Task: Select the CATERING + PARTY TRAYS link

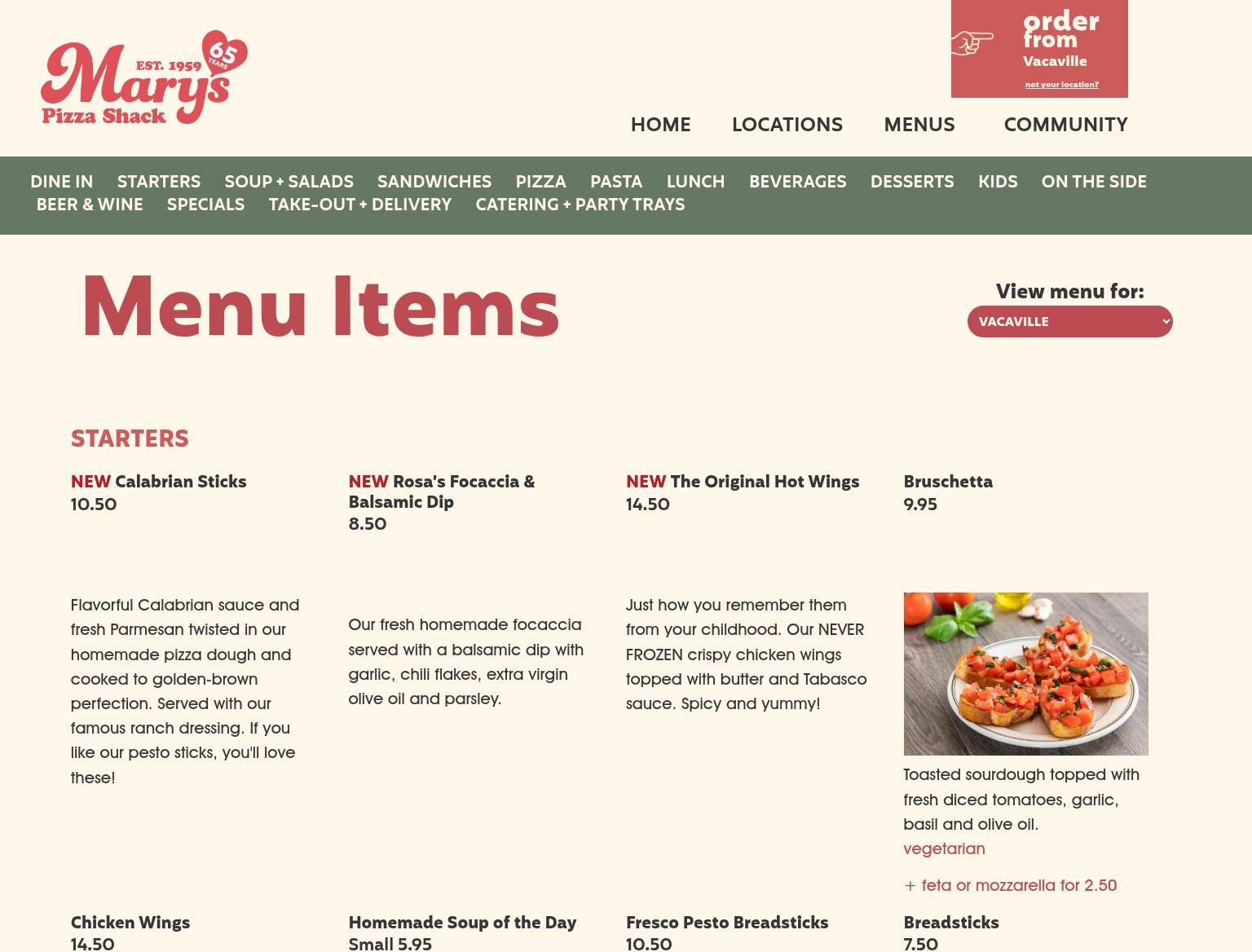Action: tap(580, 205)
